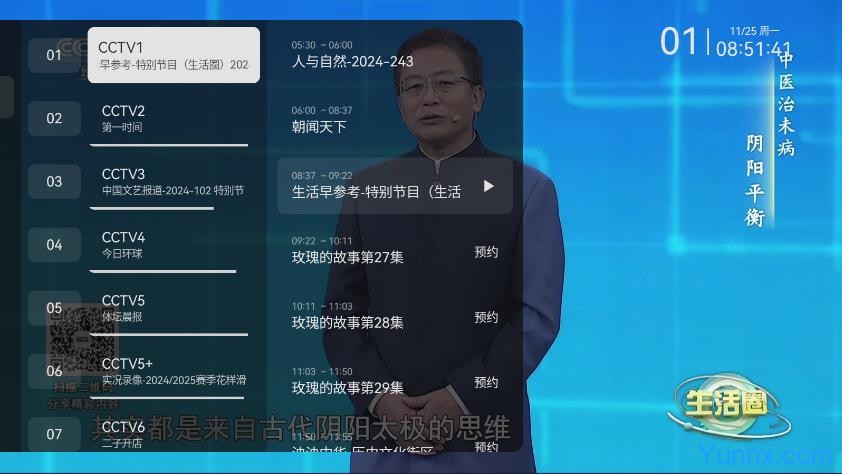The height and width of the screenshot is (474, 842).
Task: Reserve 玫瑰的故事第28集 with 预约
Action: point(486,317)
